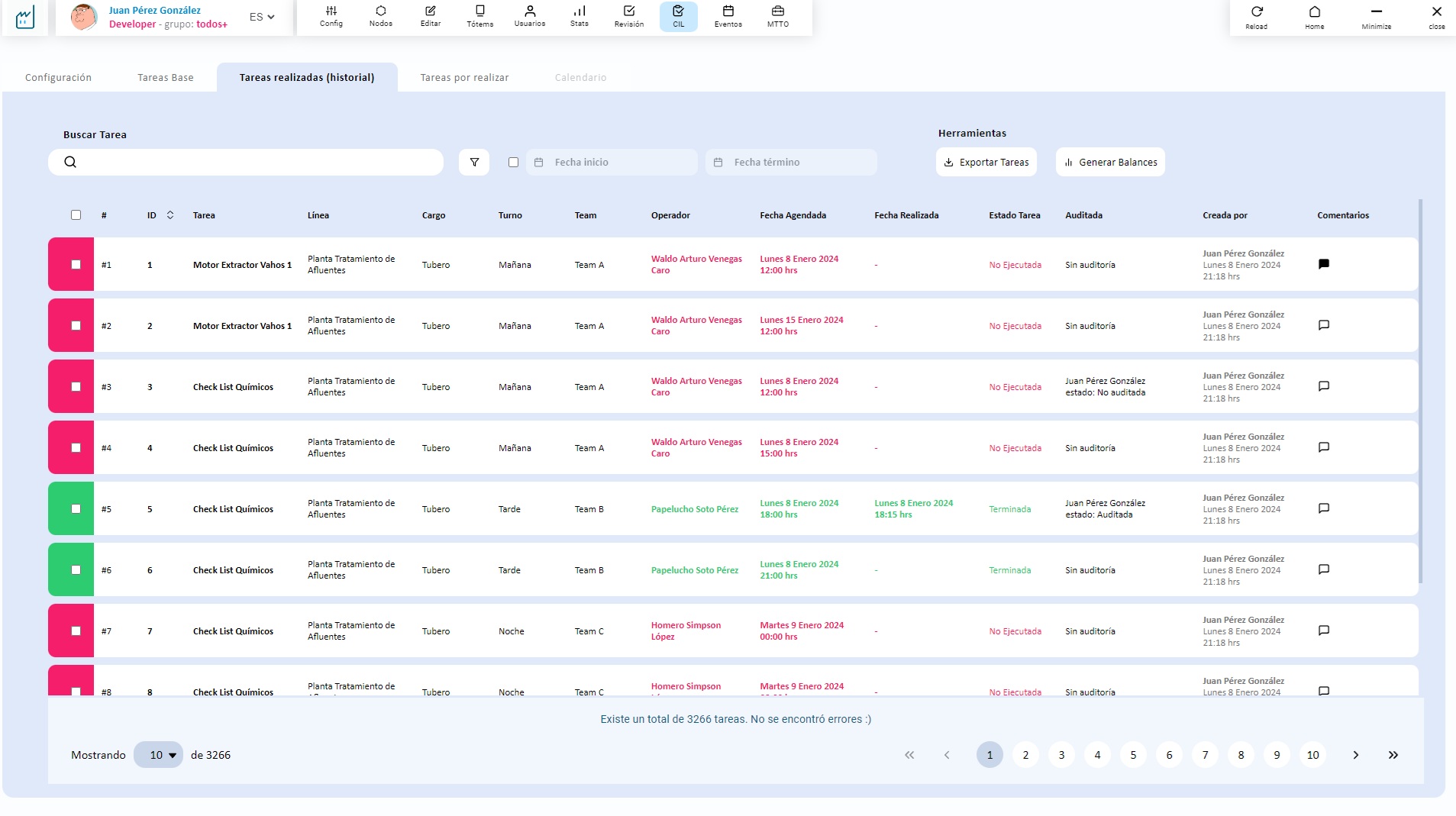Image resolution: width=1456 pixels, height=816 pixels.
Task: Select the CIL toolbar icon
Action: pyautogui.click(x=679, y=17)
